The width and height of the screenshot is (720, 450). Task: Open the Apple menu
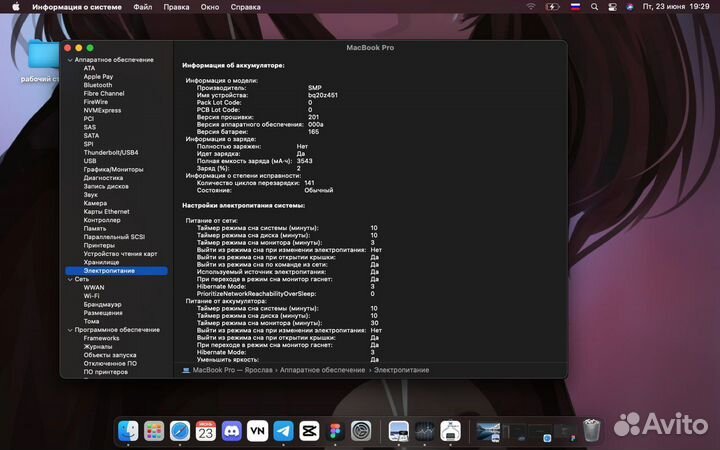[16, 6]
